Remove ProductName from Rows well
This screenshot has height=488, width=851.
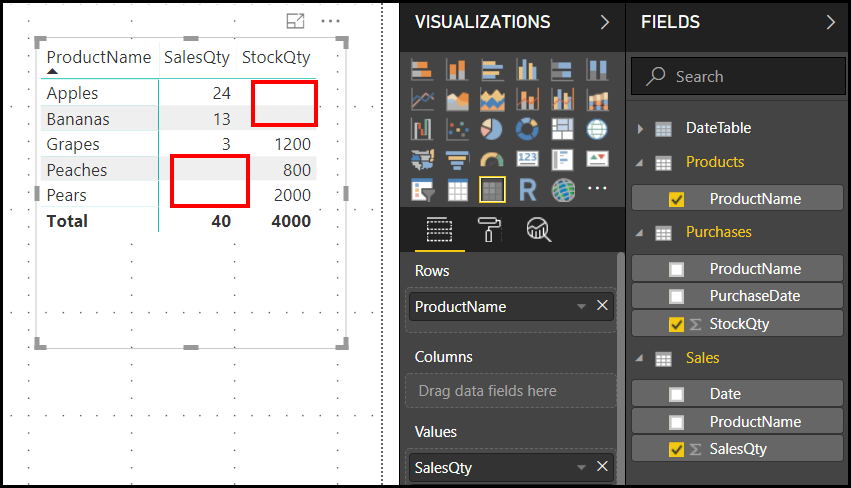point(602,306)
